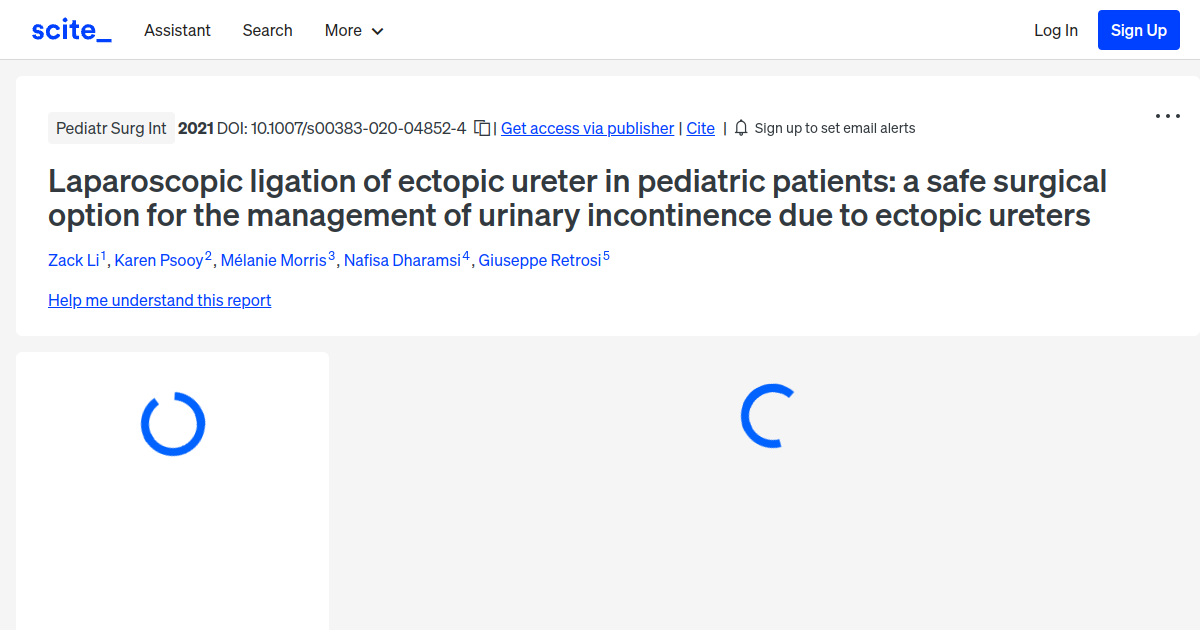Click Help me understand this report
The image size is (1200, 630).
coord(159,300)
